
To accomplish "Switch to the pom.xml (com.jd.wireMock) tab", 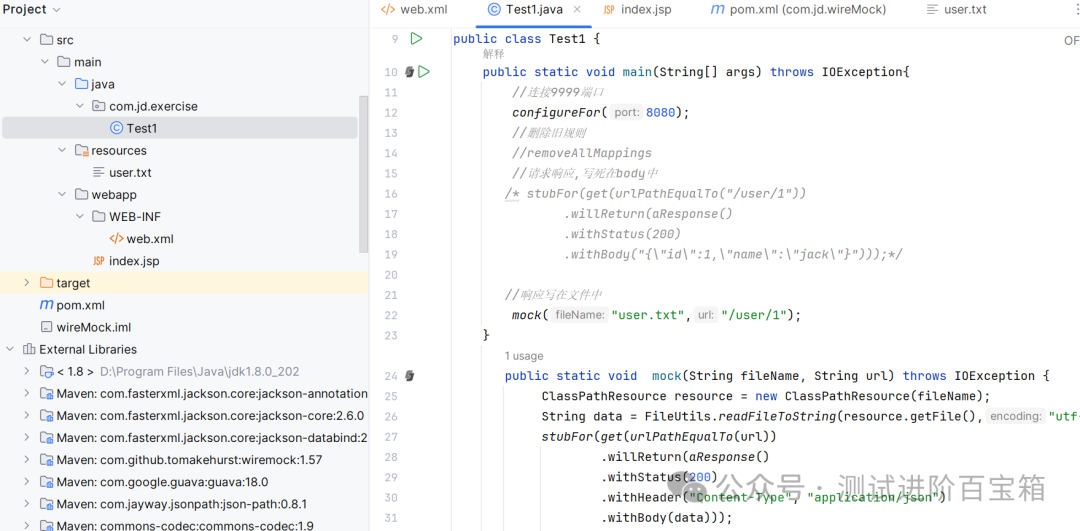I will [798, 10].
